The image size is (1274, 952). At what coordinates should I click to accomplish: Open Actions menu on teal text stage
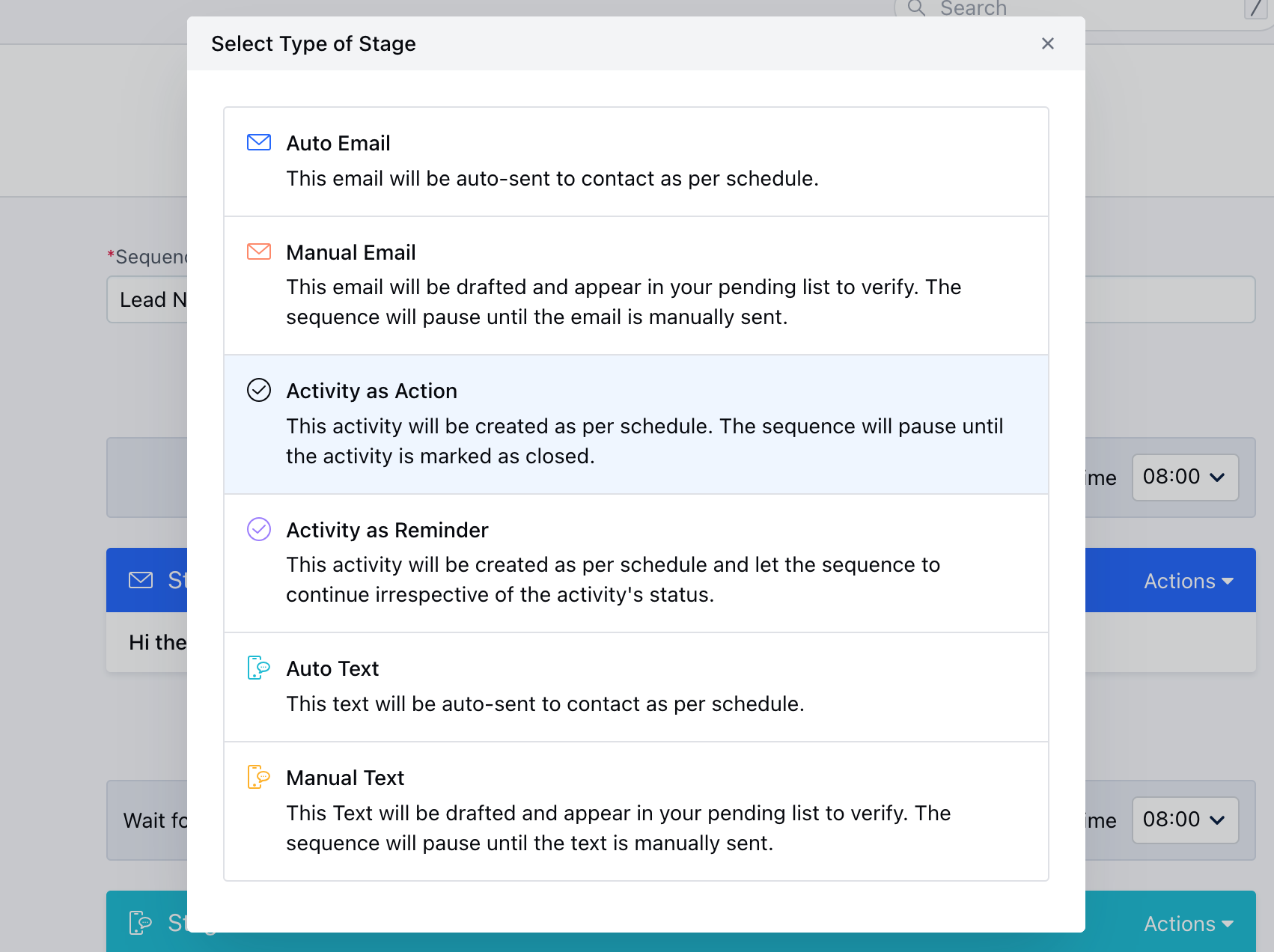click(1189, 924)
